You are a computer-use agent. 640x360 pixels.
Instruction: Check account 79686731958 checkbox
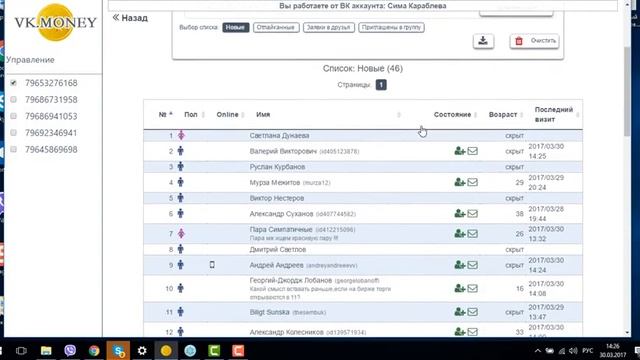click(13, 100)
